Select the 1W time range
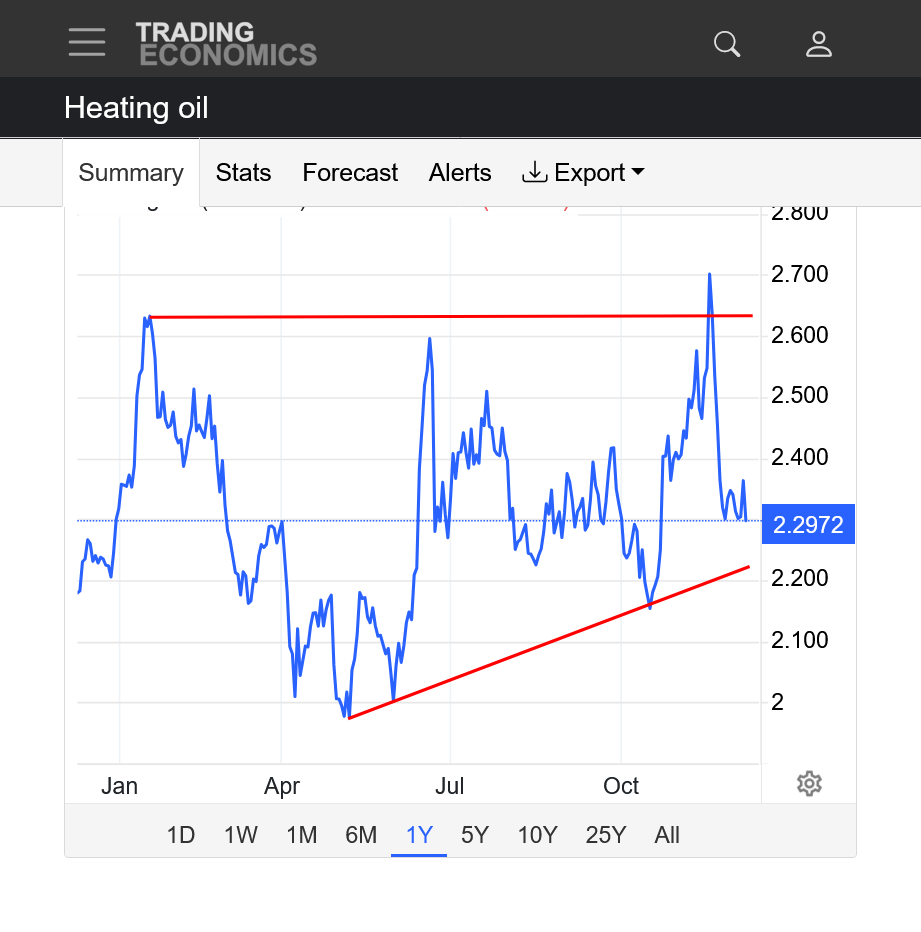 240,835
